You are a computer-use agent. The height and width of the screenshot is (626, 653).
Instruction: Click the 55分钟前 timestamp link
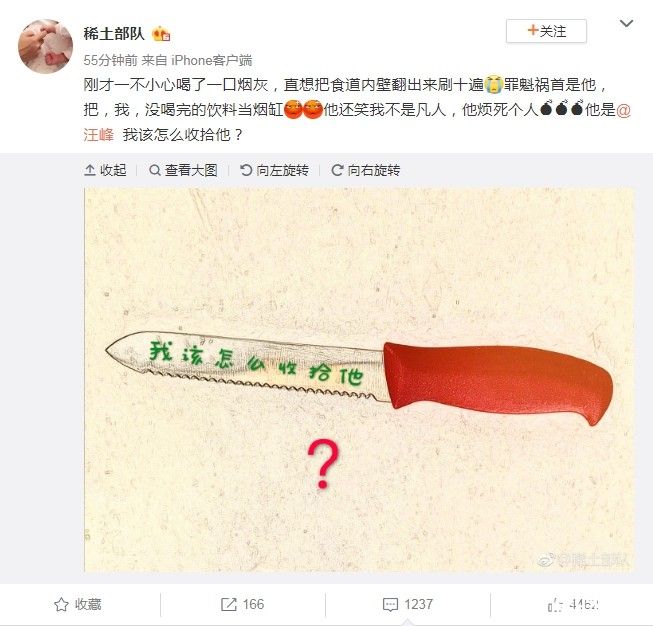[110, 60]
